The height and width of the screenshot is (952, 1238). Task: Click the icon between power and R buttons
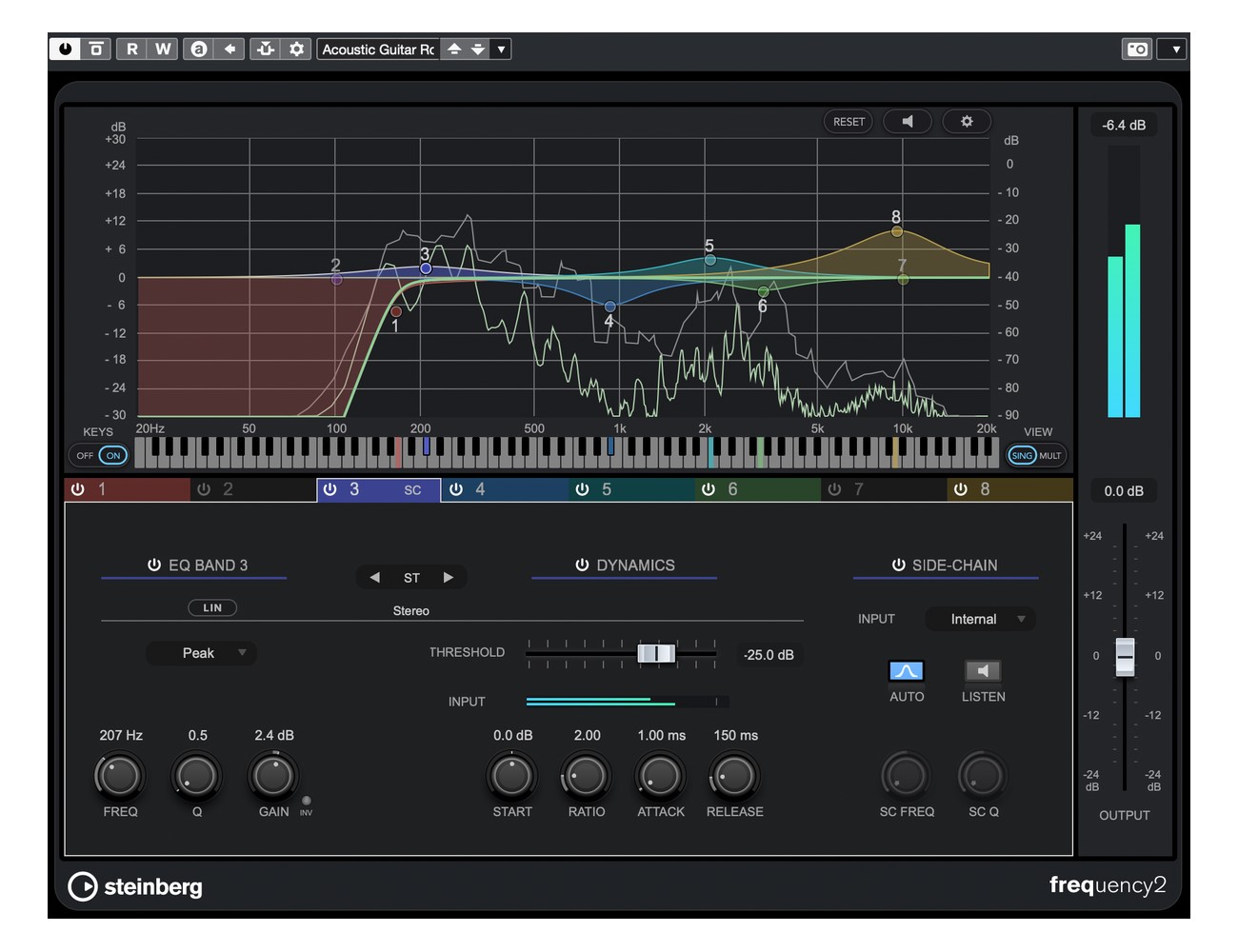pyautogui.click(x=96, y=49)
